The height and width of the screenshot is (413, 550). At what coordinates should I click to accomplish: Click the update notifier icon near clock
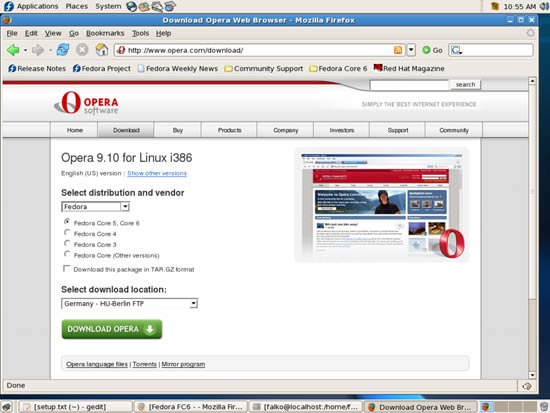tap(495, 6)
